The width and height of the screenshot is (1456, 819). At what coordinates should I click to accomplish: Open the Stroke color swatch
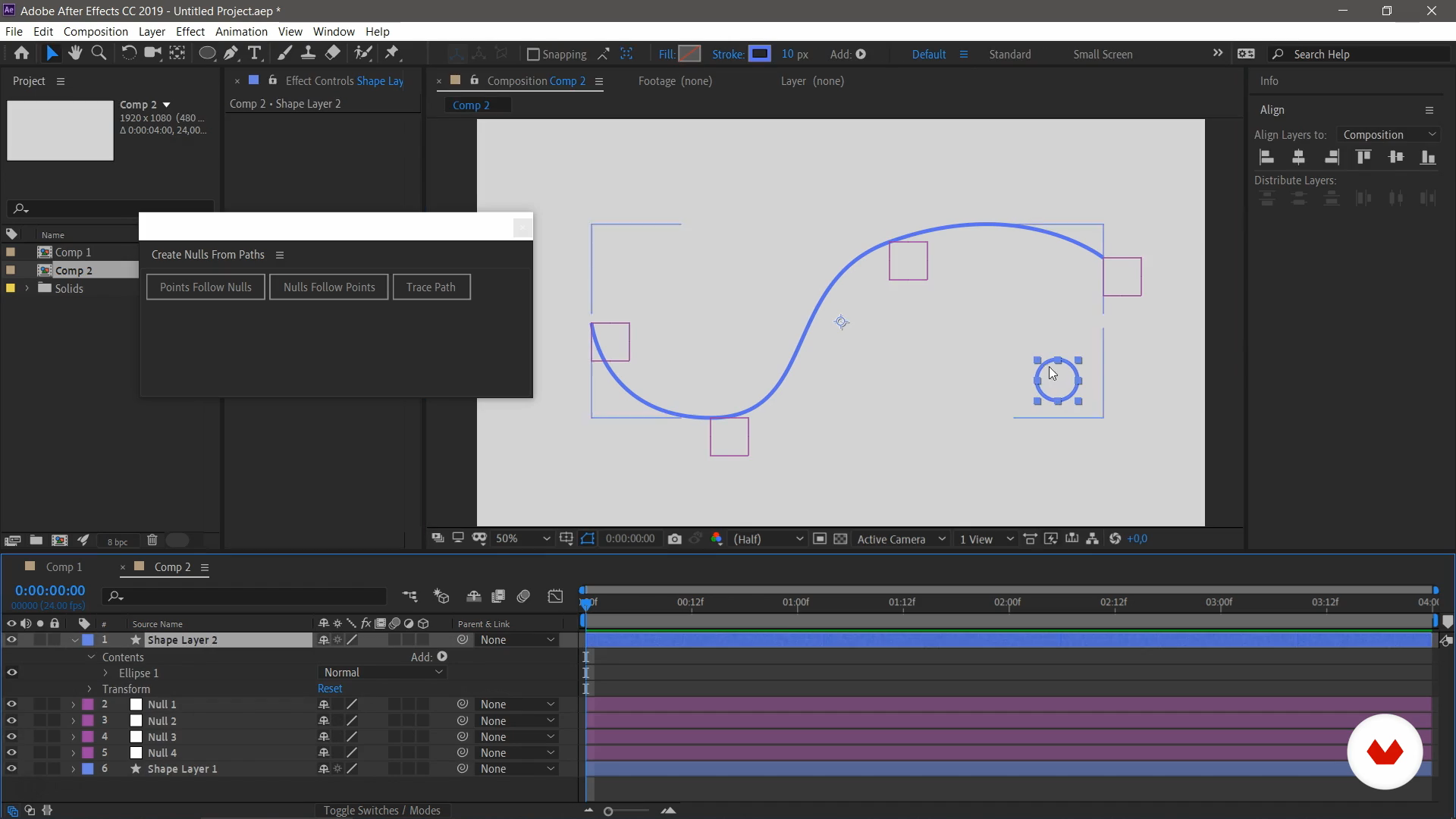pyautogui.click(x=759, y=54)
